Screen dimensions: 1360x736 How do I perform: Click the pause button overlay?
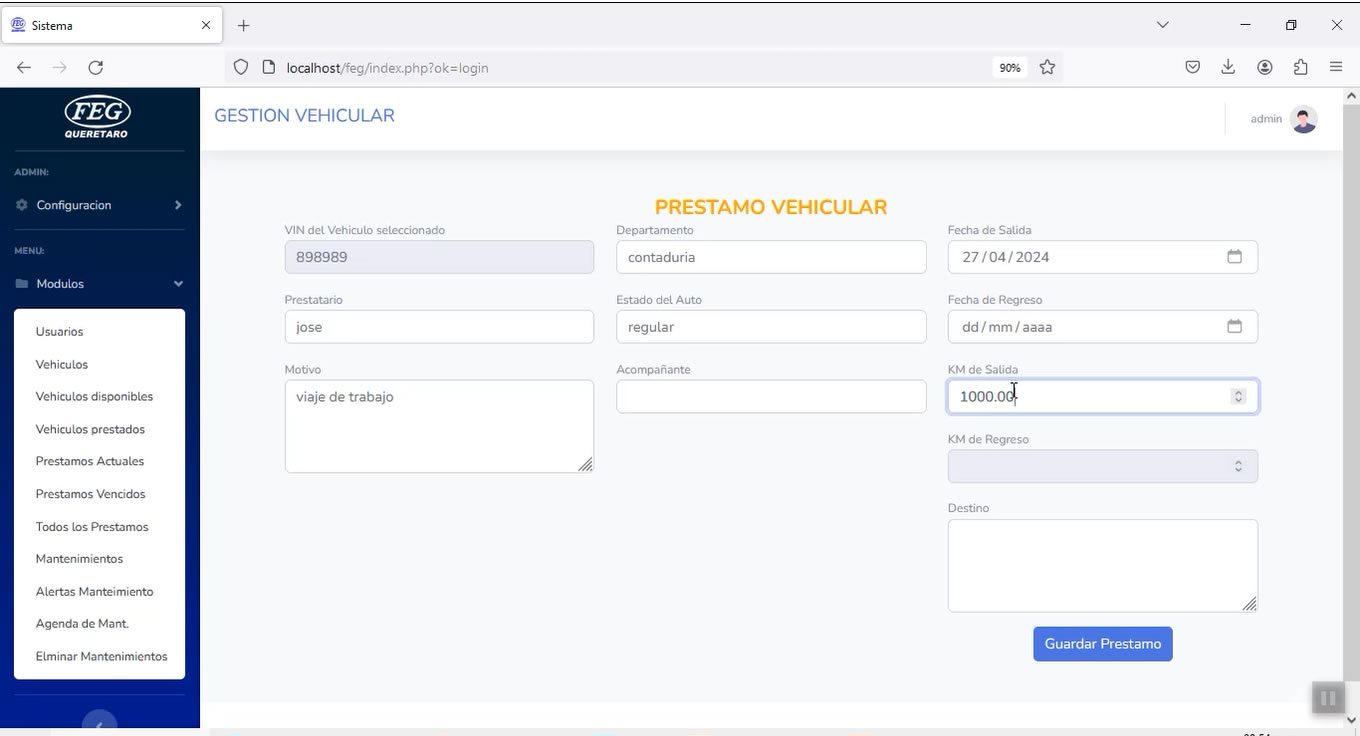click(1327, 698)
